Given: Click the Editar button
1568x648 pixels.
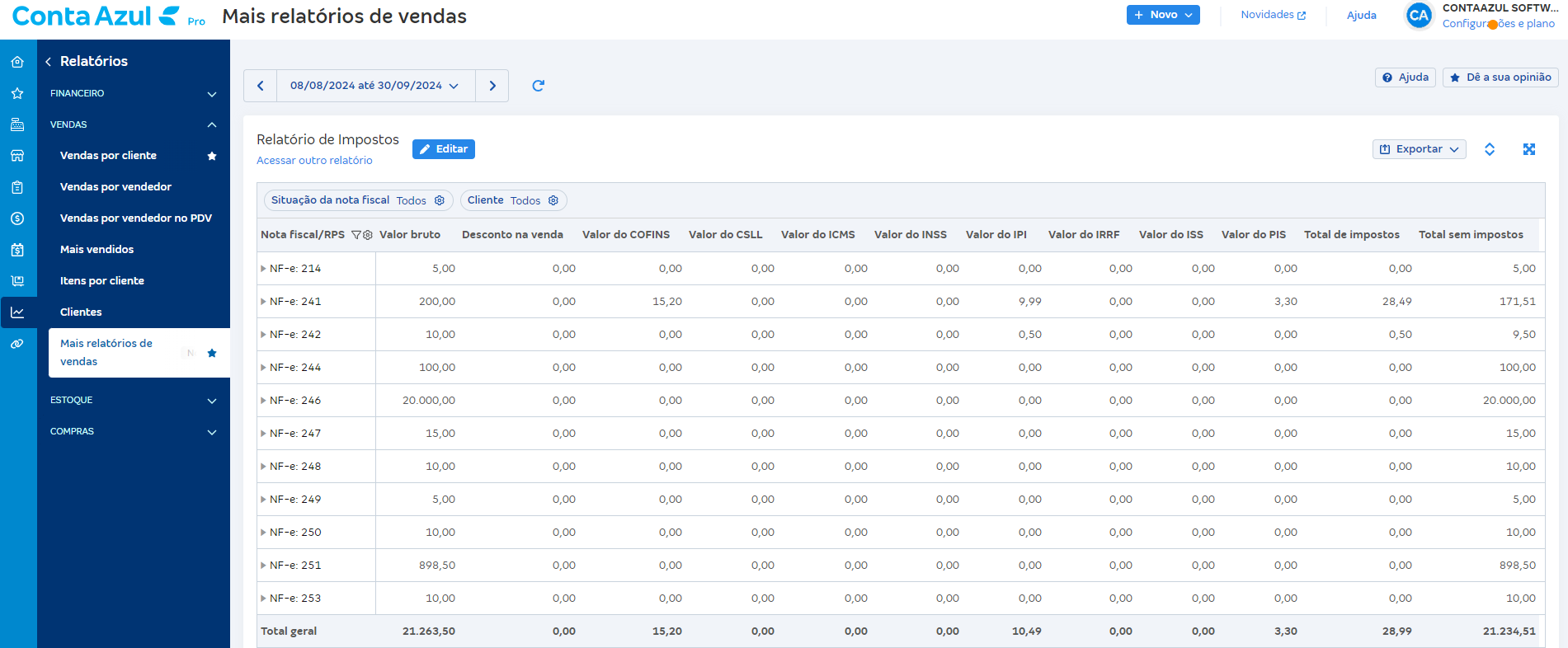Looking at the screenshot, I should 444,149.
